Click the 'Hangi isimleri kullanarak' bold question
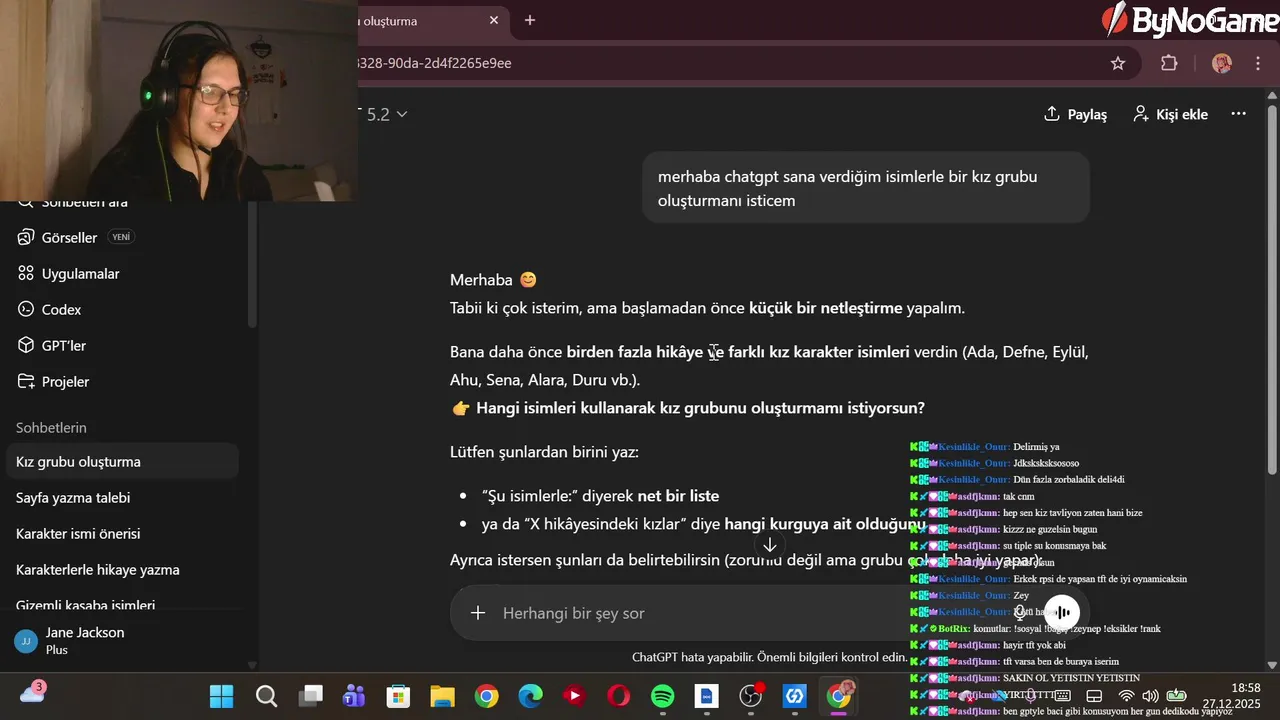 pyautogui.click(x=700, y=408)
